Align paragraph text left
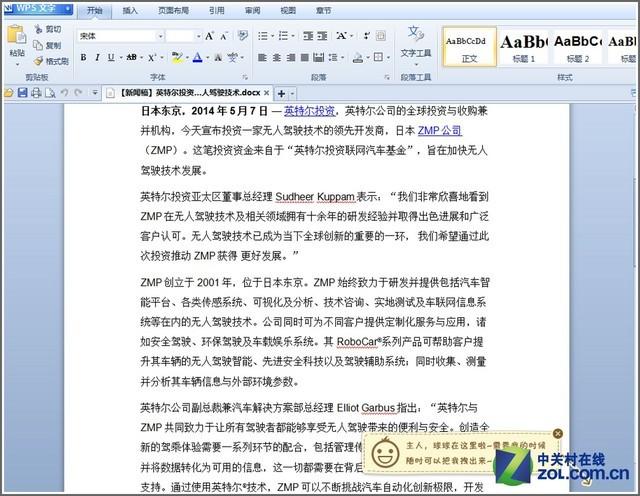Image resolution: width=640 pixels, height=496 pixels. coord(262,58)
